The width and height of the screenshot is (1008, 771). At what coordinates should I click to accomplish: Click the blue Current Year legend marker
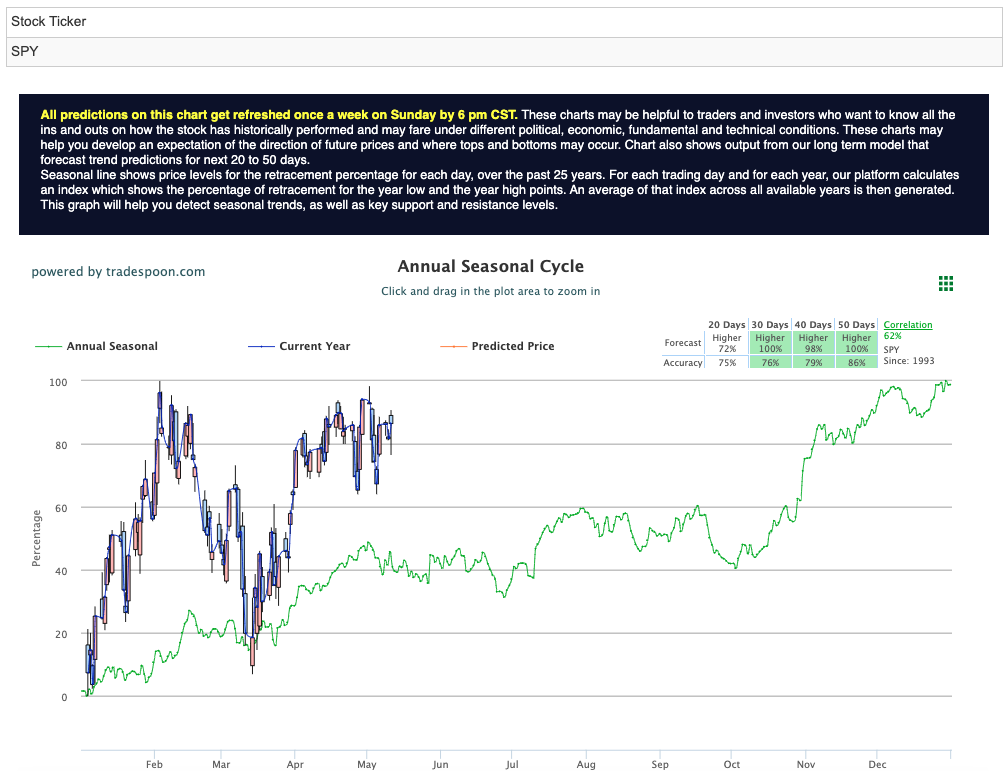click(261, 347)
